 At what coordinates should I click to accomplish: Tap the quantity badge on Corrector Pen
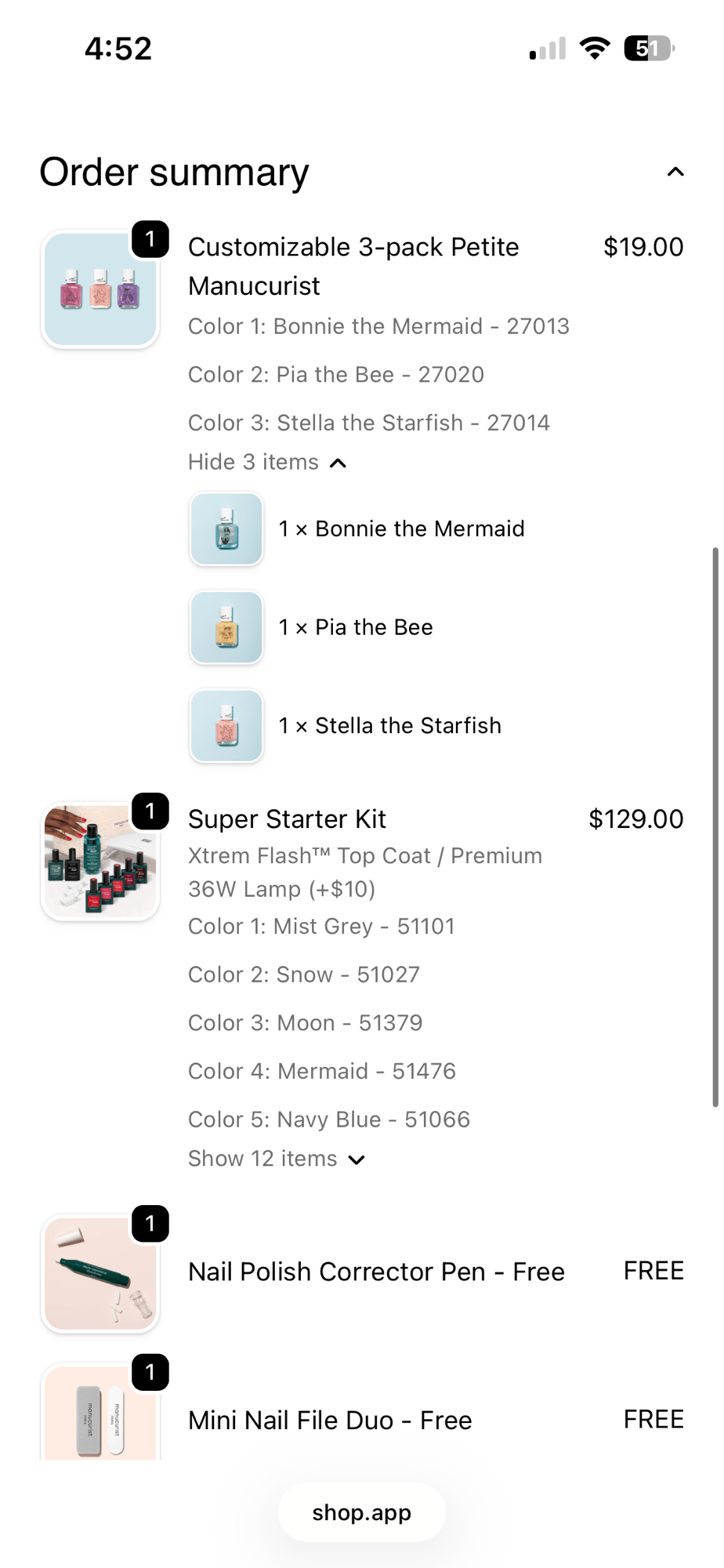pos(150,1224)
